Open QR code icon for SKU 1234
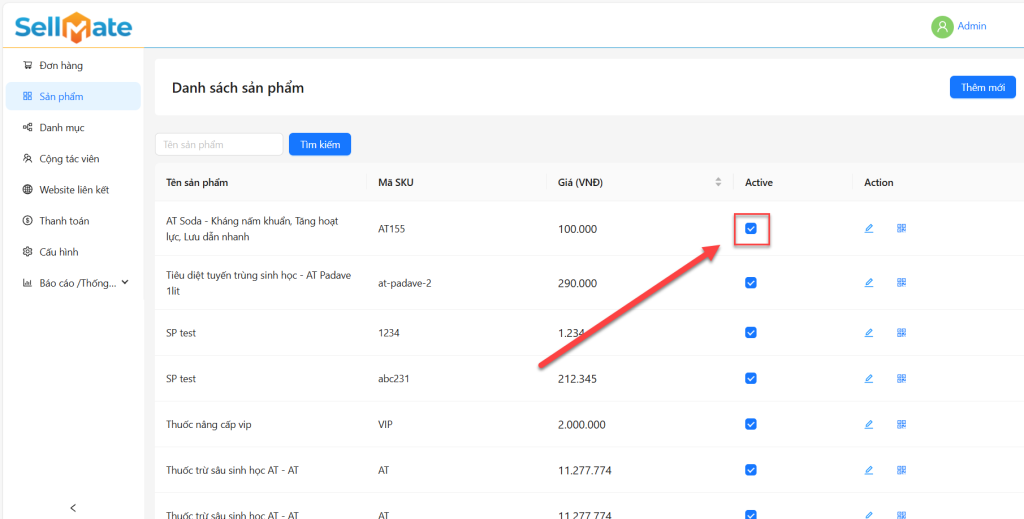 pyautogui.click(x=901, y=333)
